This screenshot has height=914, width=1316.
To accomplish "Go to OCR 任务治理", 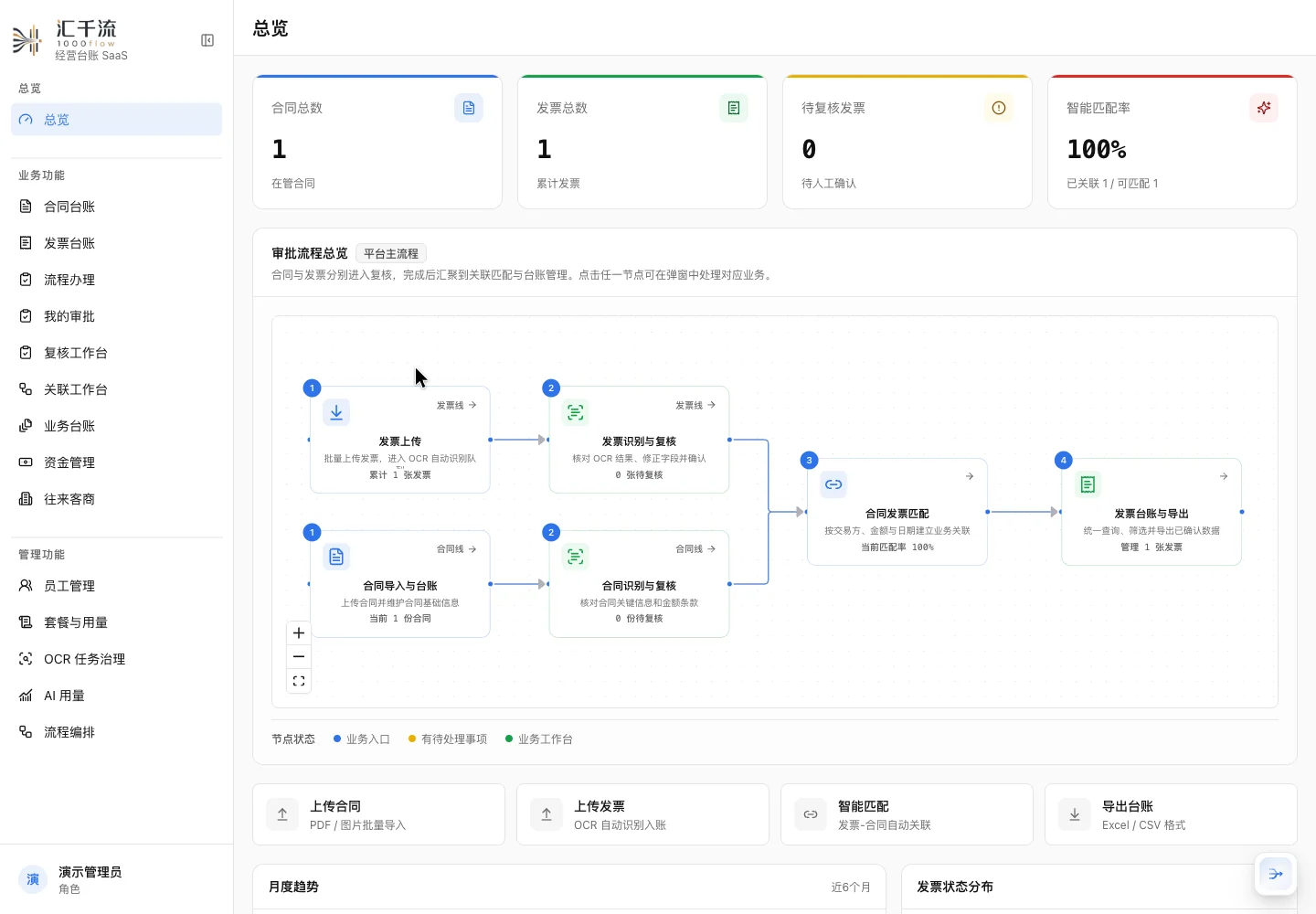I will [x=116, y=659].
